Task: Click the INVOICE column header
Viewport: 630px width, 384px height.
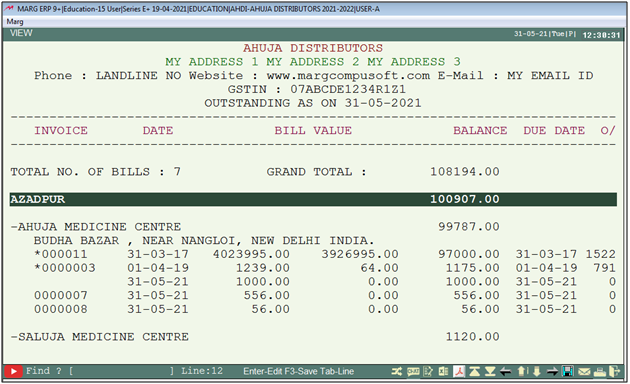Action: point(61,131)
